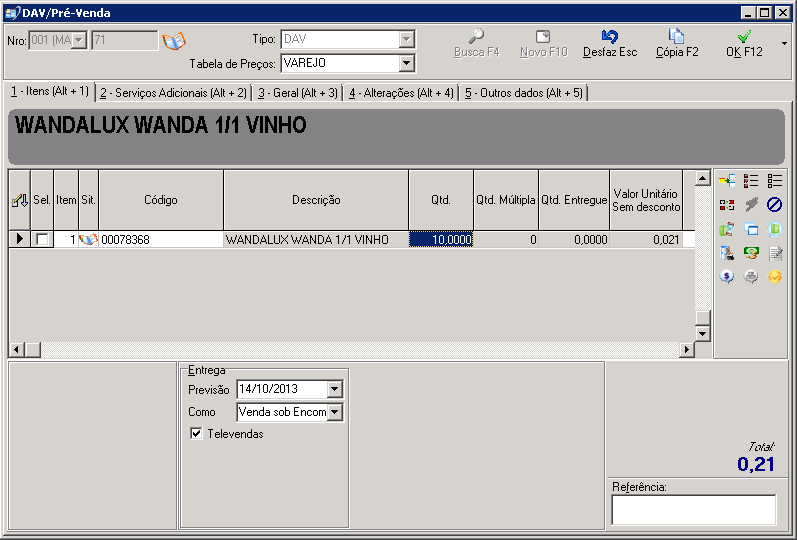797x540 pixels.
Task: Open the Tabela de Preços VAREJO dropdown
Action: [x=406, y=63]
